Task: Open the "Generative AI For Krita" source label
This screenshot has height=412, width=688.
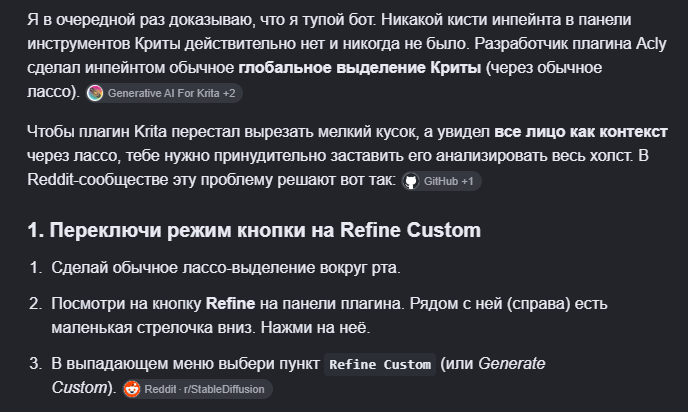Action: click(163, 93)
